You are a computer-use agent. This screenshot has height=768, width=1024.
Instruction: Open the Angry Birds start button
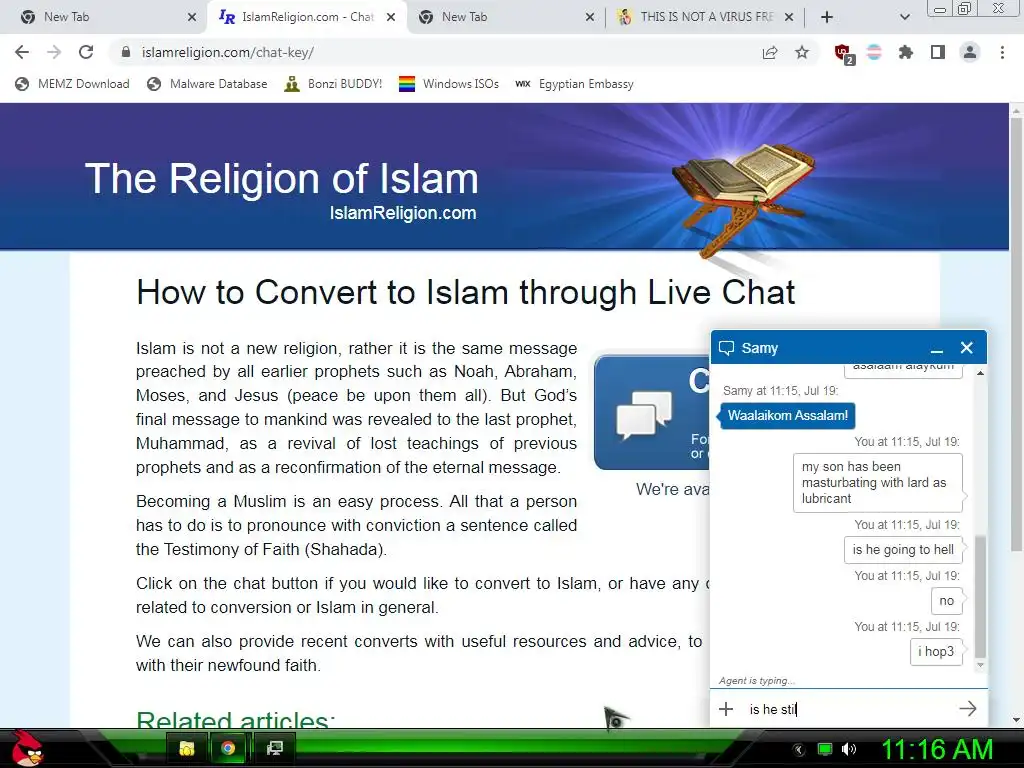coord(27,748)
